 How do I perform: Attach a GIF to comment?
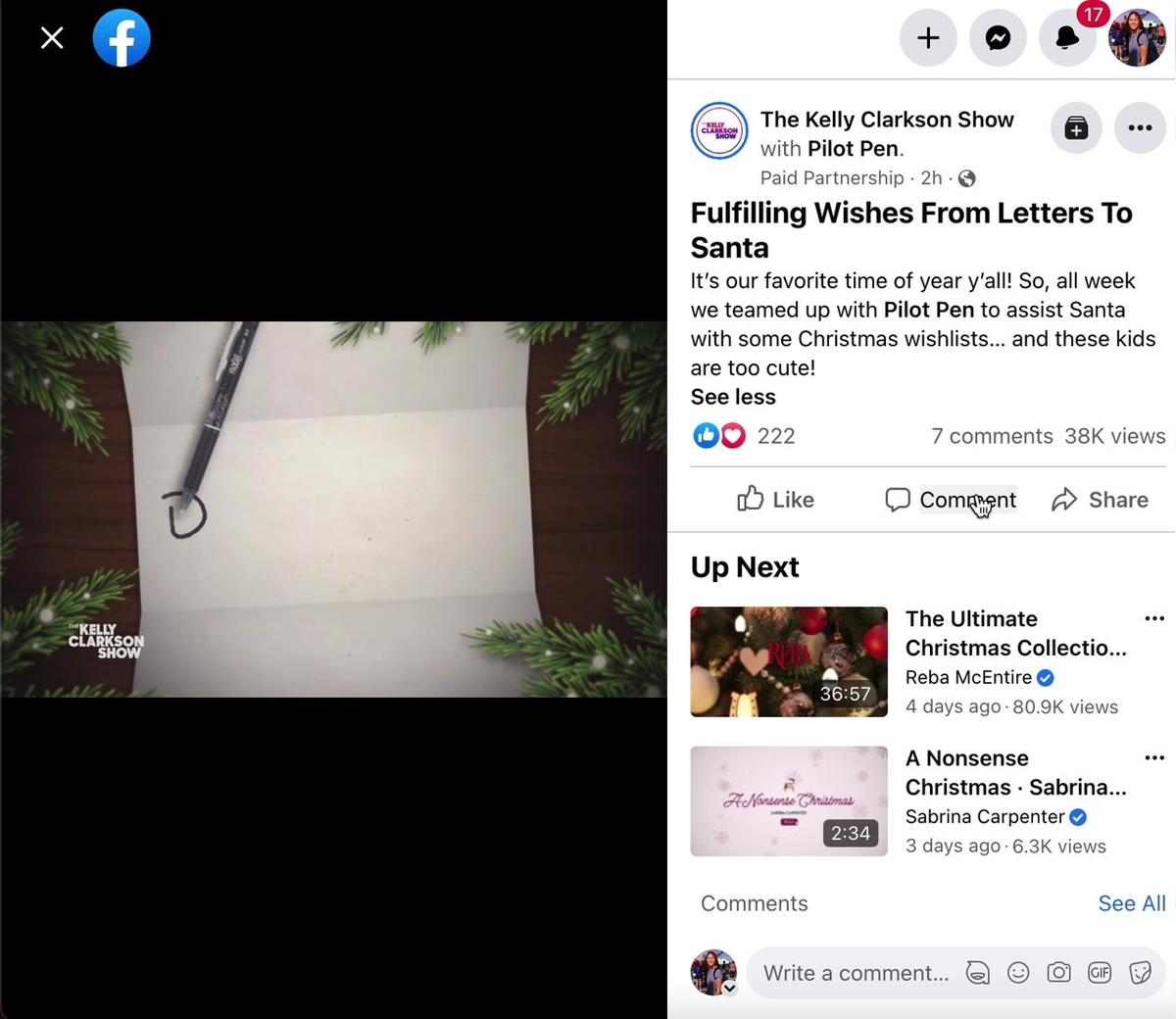(1099, 973)
